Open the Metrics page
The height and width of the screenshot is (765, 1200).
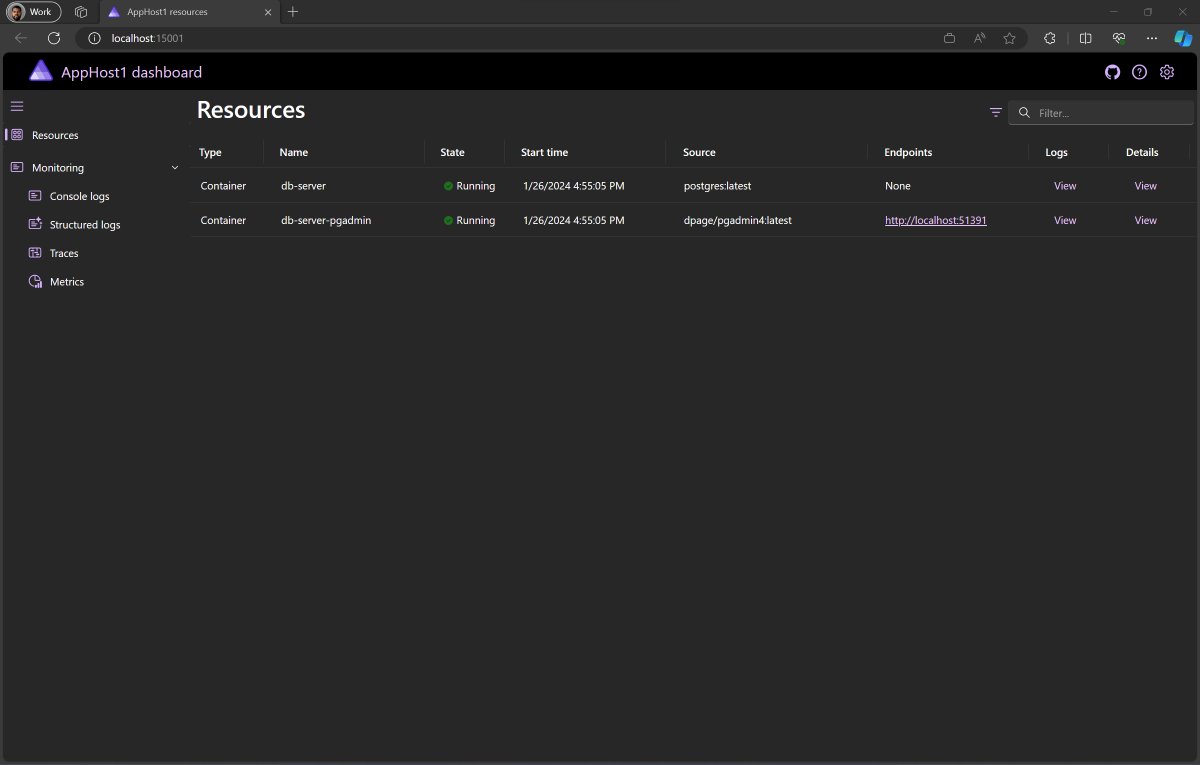[66, 281]
